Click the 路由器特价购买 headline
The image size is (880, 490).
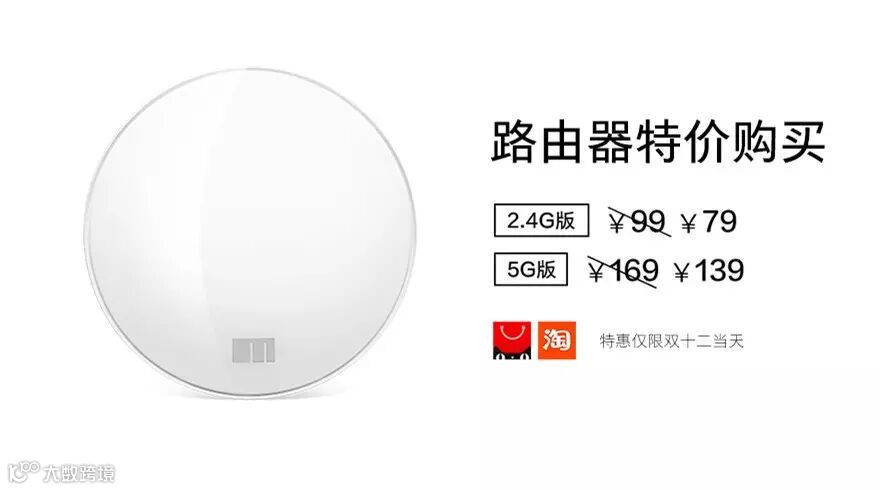click(658, 141)
